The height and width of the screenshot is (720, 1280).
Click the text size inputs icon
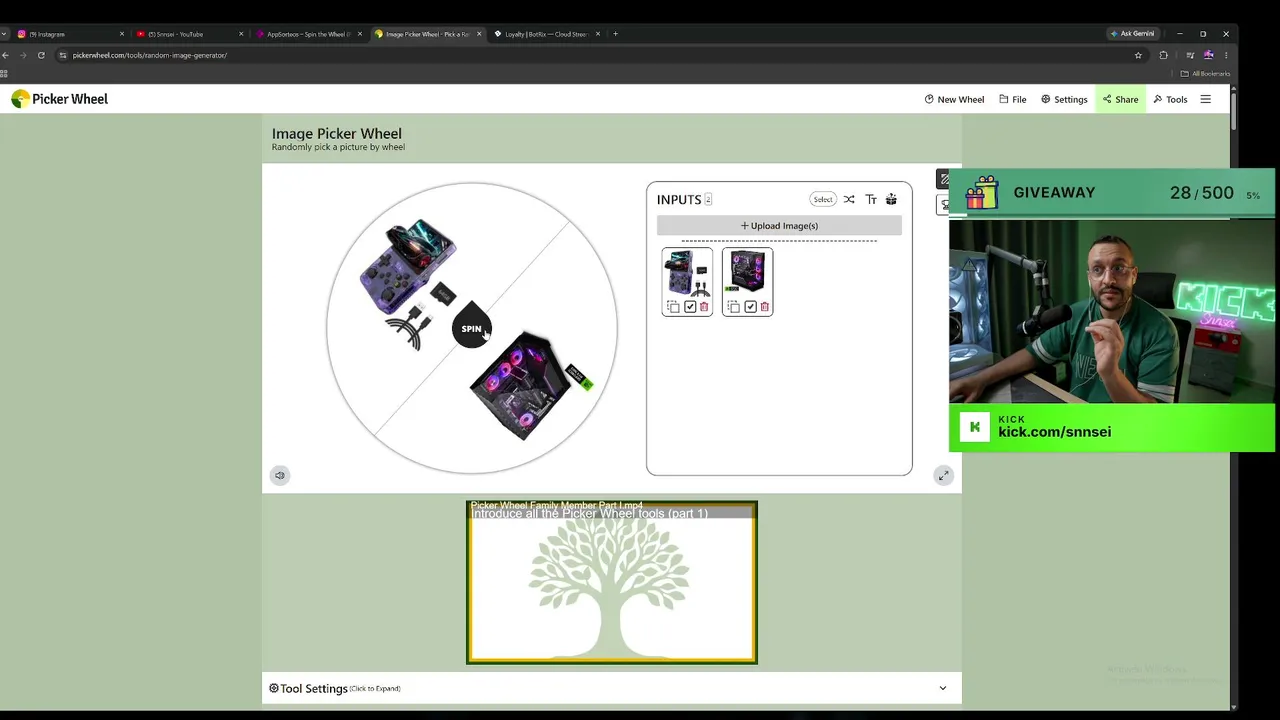click(x=871, y=199)
